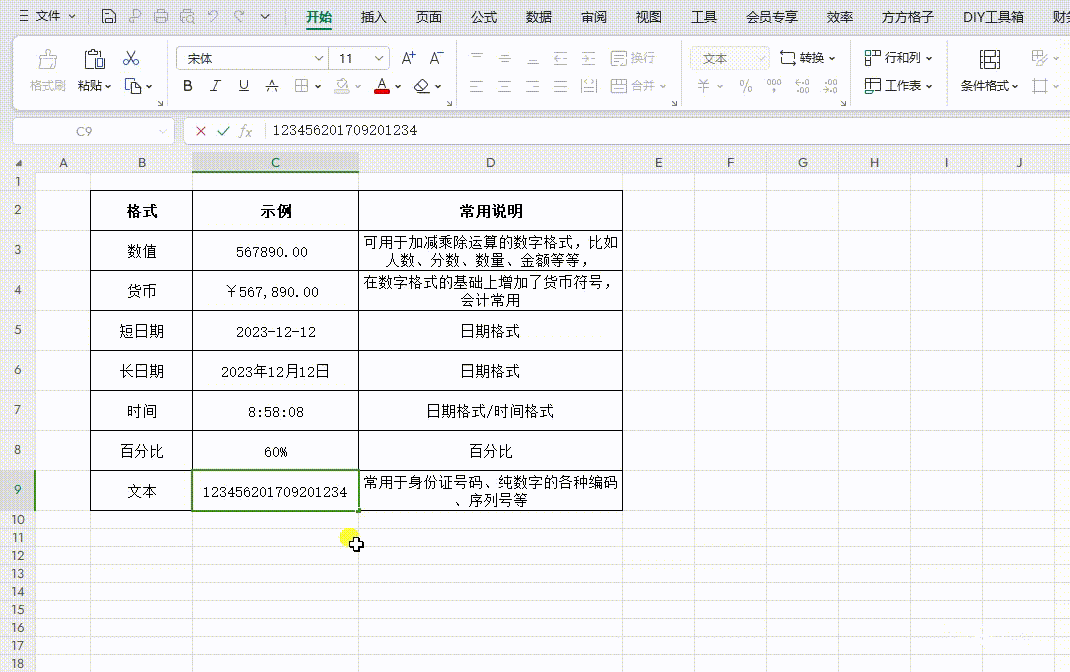The width and height of the screenshot is (1070, 672).
Task: Center text horizontally
Action: pos(504,86)
